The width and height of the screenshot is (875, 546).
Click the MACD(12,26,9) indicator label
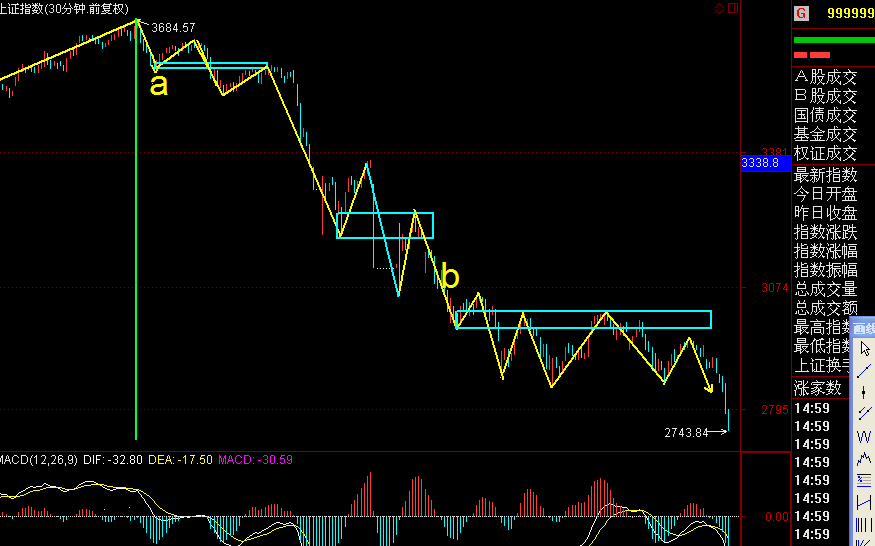pos(39,460)
